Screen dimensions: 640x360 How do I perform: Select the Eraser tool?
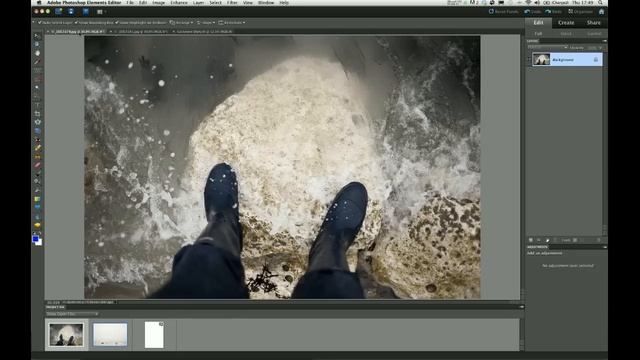(x=37, y=165)
